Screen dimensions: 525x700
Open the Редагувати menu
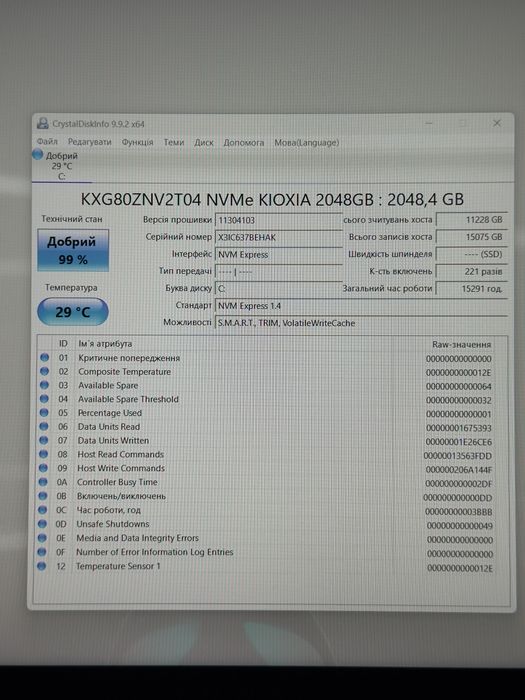point(89,142)
